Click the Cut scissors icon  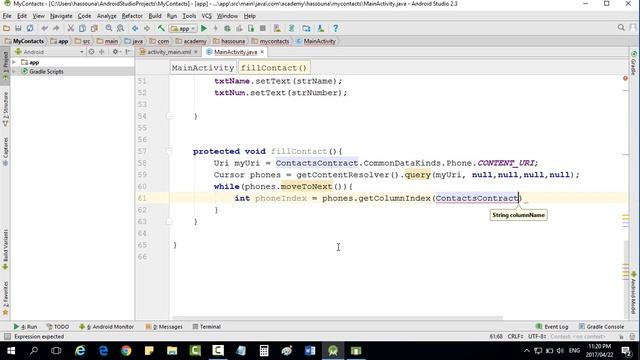[71, 28]
